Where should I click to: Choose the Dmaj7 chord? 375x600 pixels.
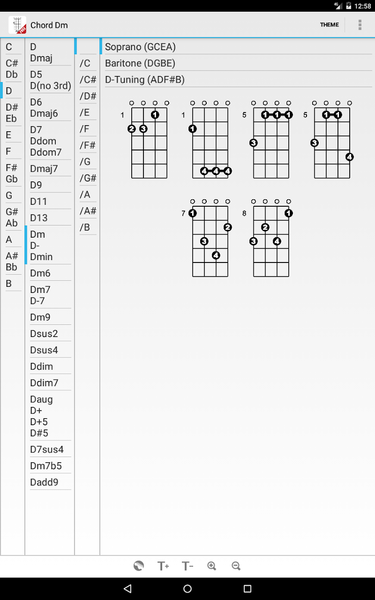point(50,168)
